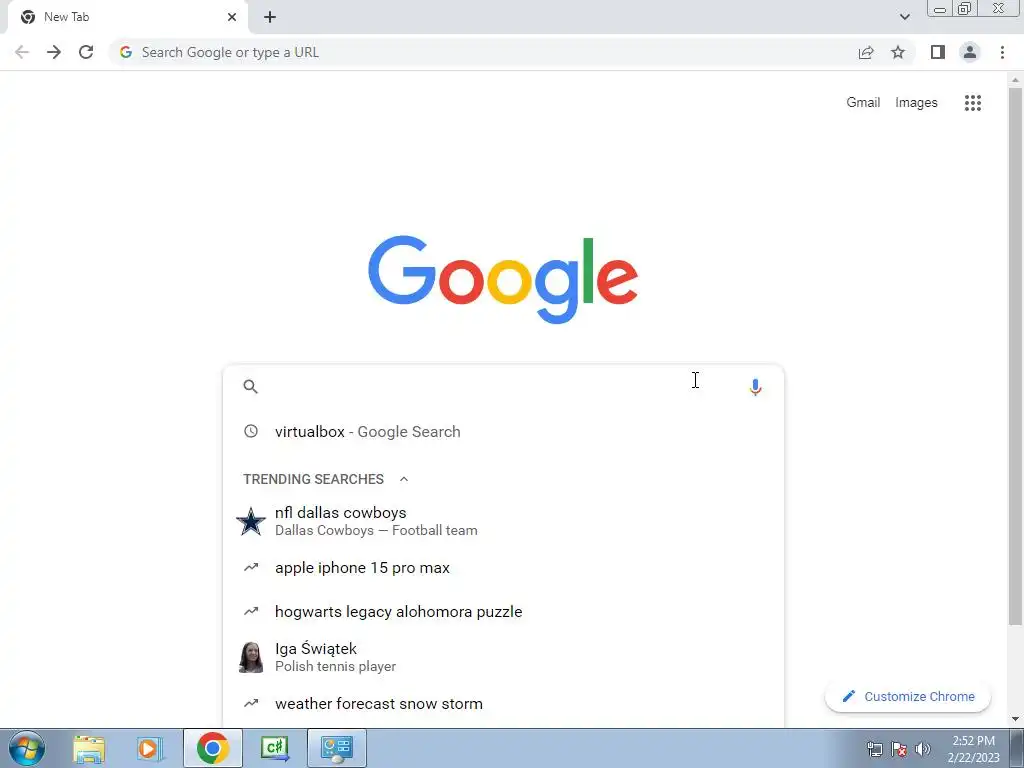Choose hogwarts legacy alohomora puzzle suggestion
This screenshot has width=1024, height=768.
pyautogui.click(x=503, y=611)
